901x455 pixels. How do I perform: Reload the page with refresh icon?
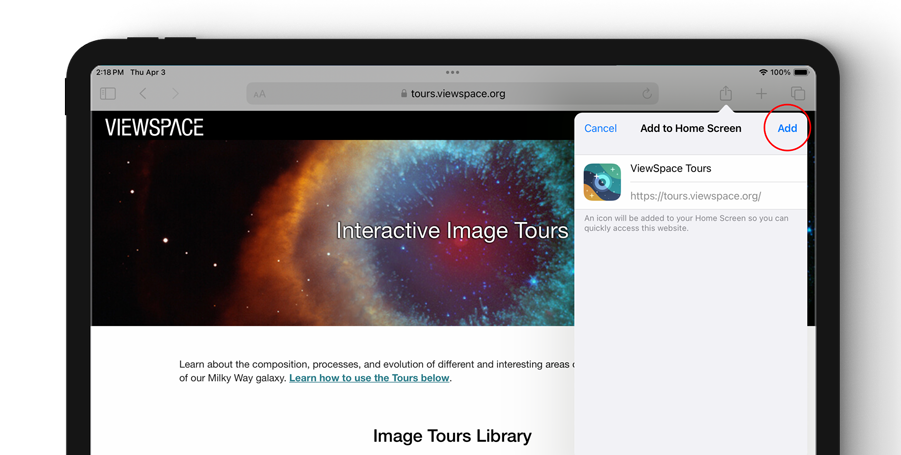pyautogui.click(x=647, y=94)
